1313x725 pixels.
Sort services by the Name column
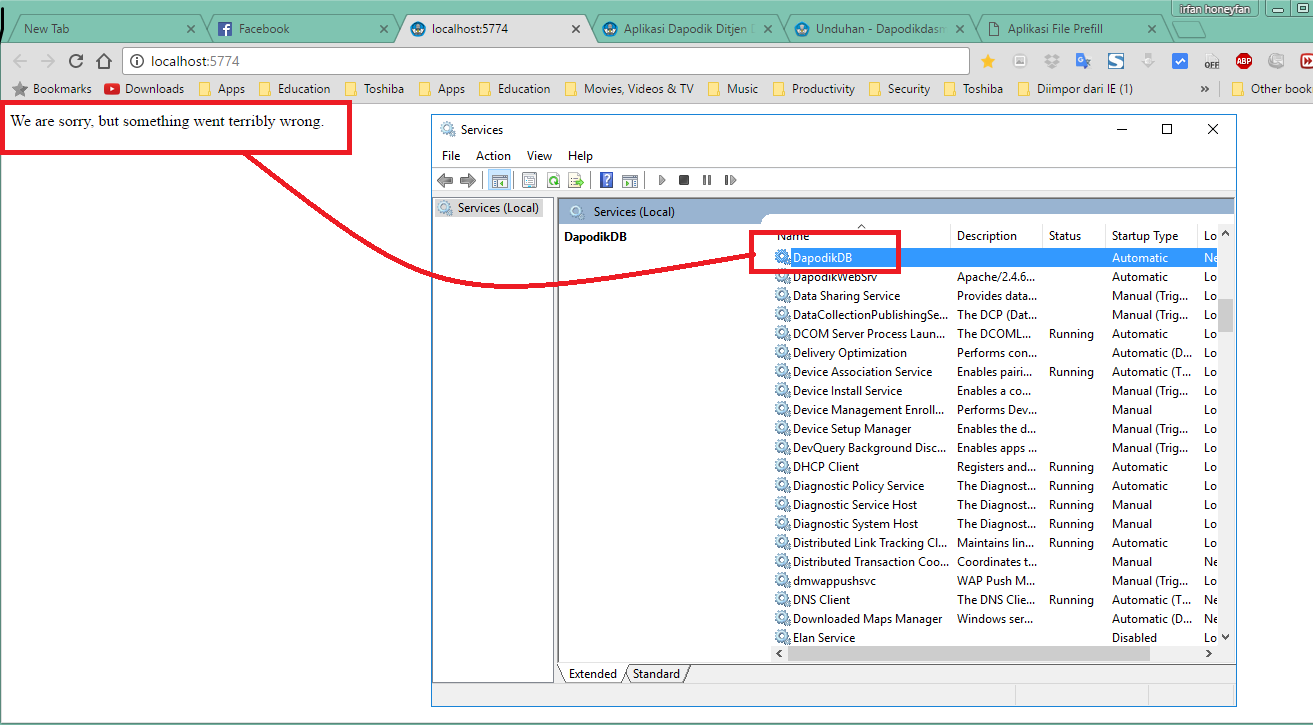(x=860, y=236)
